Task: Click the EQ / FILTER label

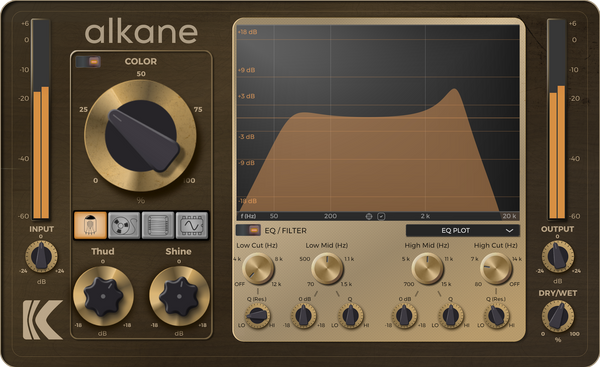Action: [x=285, y=231]
